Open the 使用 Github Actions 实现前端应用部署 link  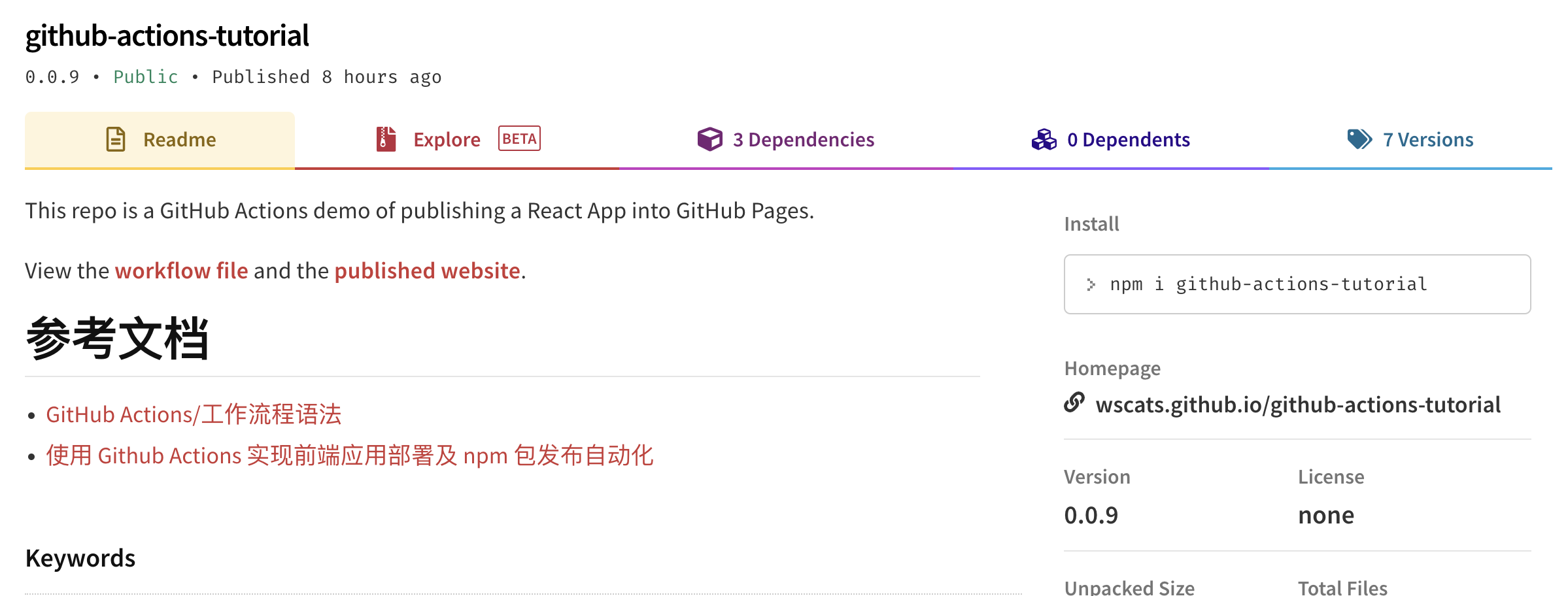(x=350, y=455)
